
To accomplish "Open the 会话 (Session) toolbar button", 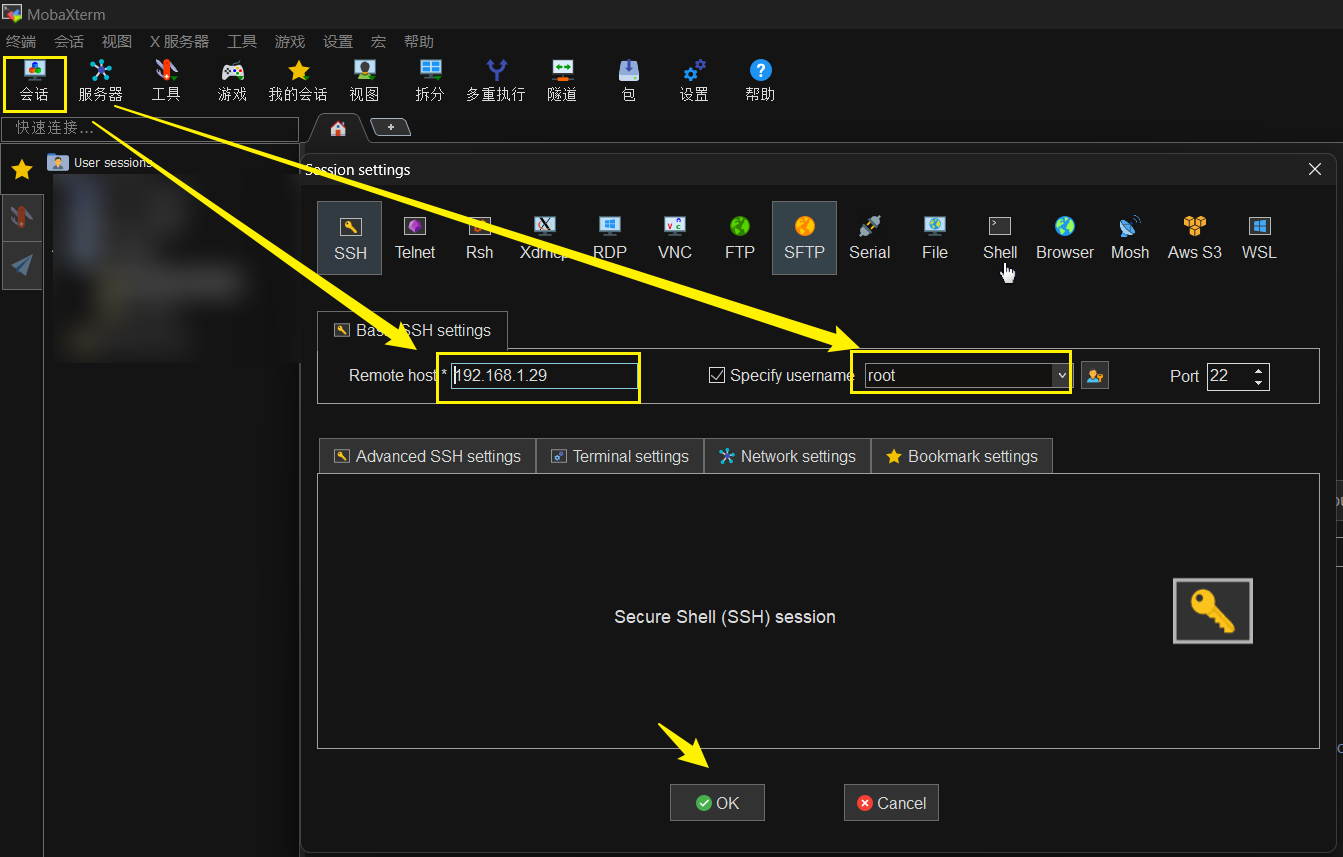I will (34, 81).
